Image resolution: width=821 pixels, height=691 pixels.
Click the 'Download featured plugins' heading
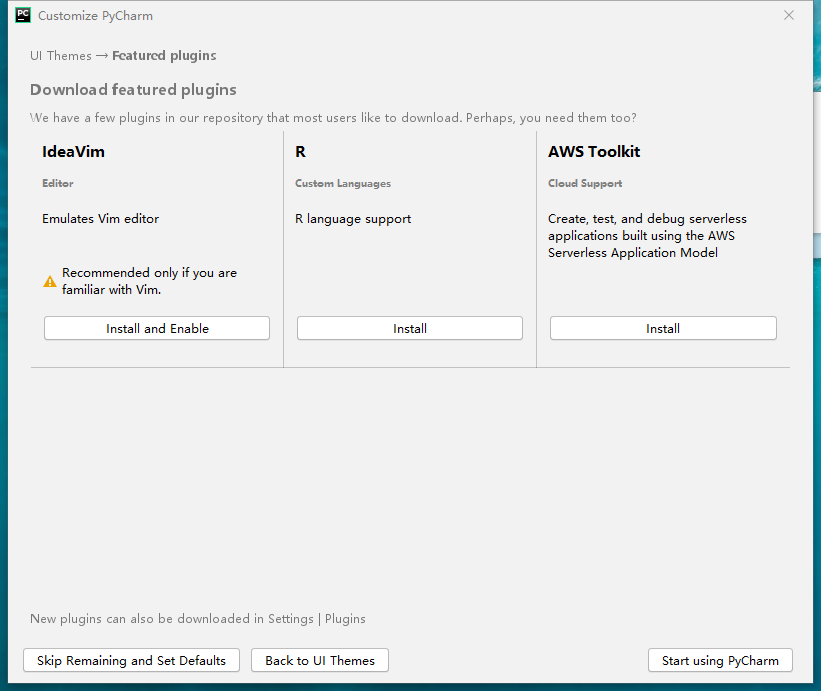tap(133, 90)
